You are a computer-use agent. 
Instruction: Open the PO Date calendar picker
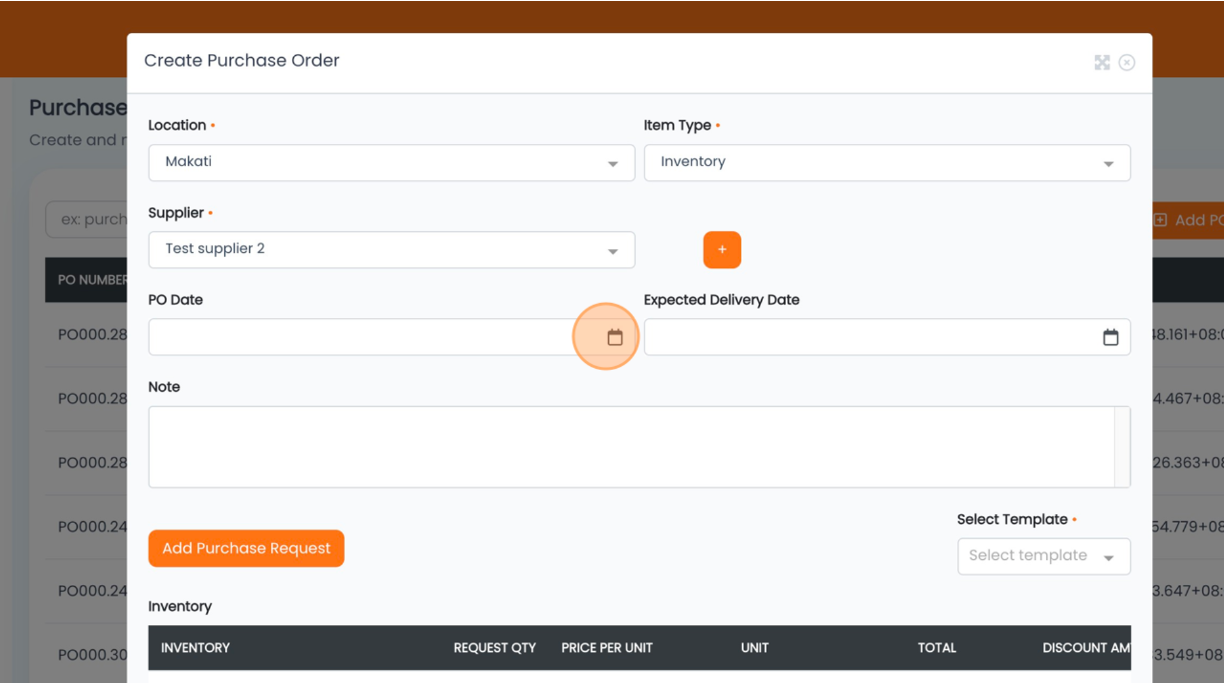pyautogui.click(x=615, y=338)
